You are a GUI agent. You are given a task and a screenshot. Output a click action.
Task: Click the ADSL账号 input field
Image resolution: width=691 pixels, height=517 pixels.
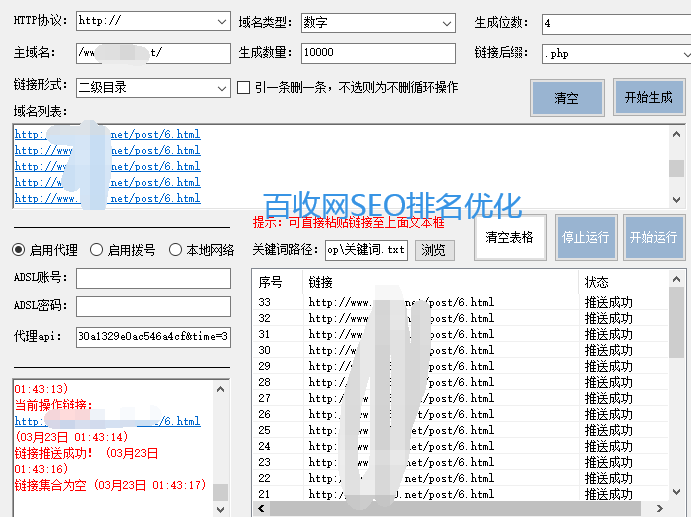153,279
